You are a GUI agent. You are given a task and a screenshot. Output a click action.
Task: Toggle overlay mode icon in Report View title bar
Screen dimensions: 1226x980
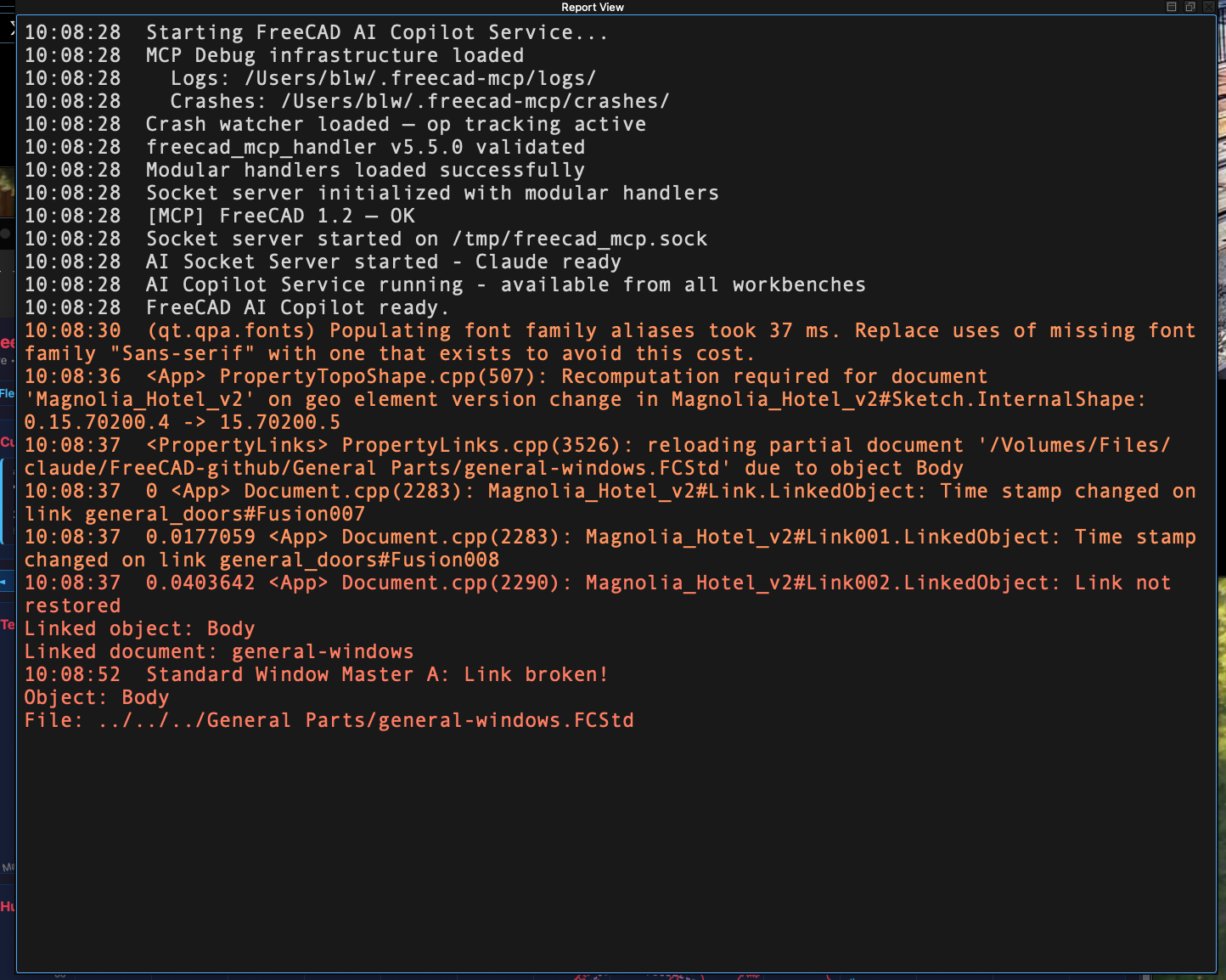pos(1172,7)
